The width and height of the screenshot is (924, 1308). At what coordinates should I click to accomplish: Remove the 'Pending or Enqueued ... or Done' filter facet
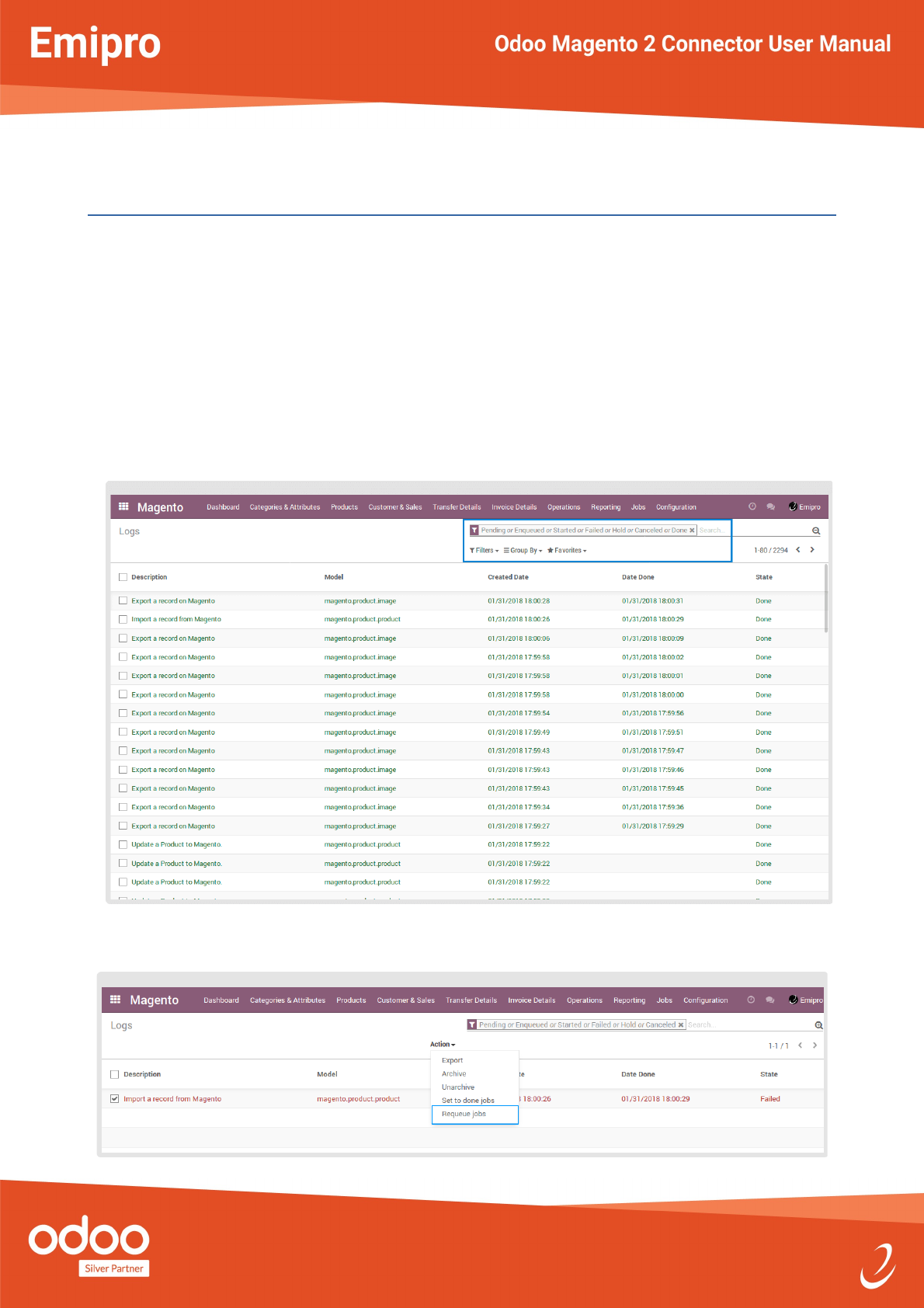pyautogui.click(x=692, y=531)
